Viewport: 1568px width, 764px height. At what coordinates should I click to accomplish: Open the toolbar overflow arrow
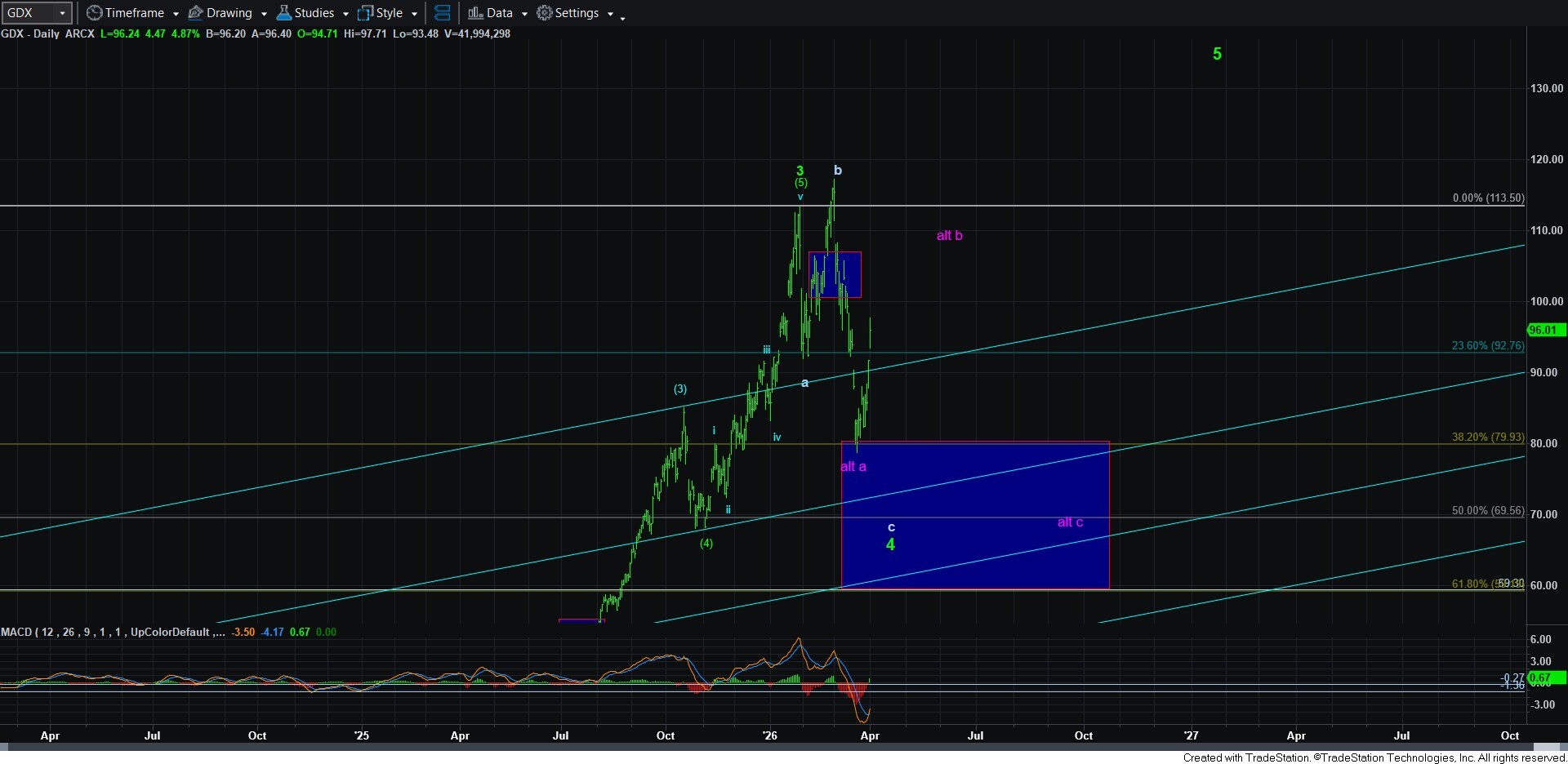point(622,17)
